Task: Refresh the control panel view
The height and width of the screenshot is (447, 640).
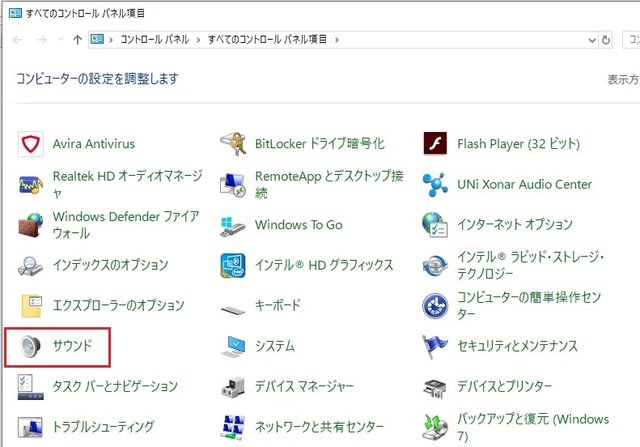Action: point(606,40)
